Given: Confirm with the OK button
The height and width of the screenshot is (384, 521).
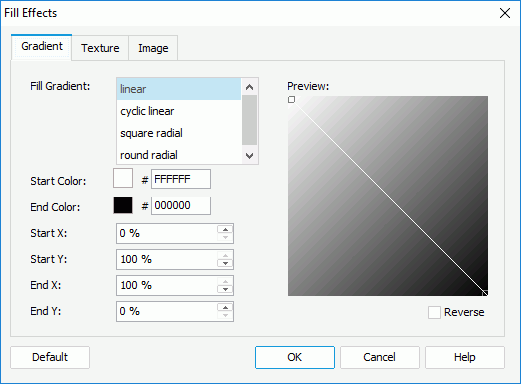Looking at the screenshot, I should pyautogui.click(x=295, y=357).
